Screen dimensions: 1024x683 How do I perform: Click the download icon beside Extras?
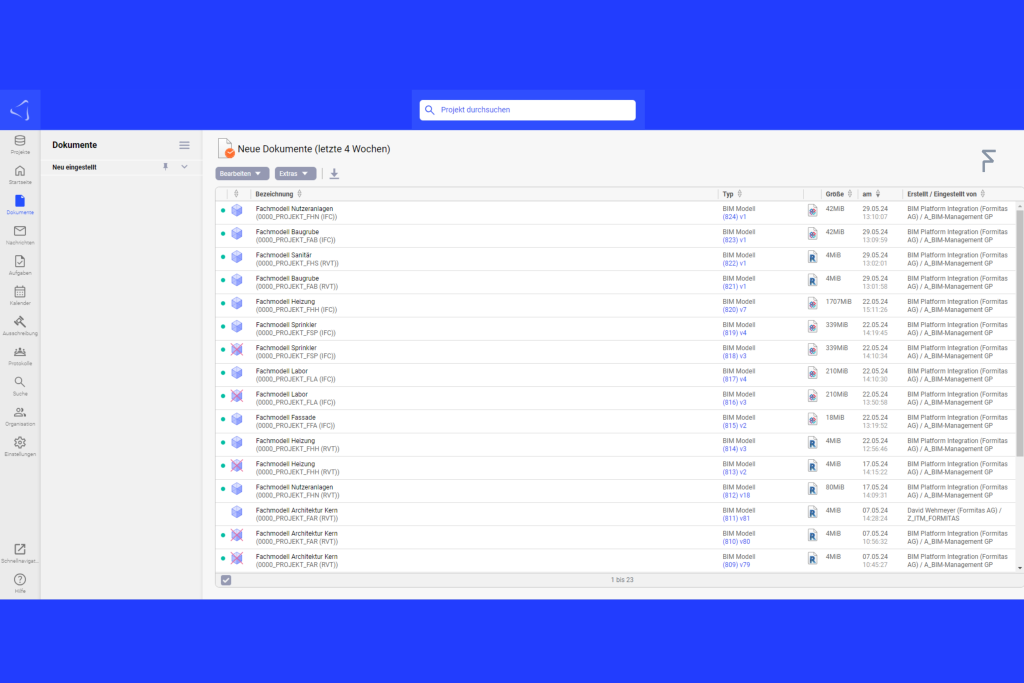pyautogui.click(x=334, y=174)
